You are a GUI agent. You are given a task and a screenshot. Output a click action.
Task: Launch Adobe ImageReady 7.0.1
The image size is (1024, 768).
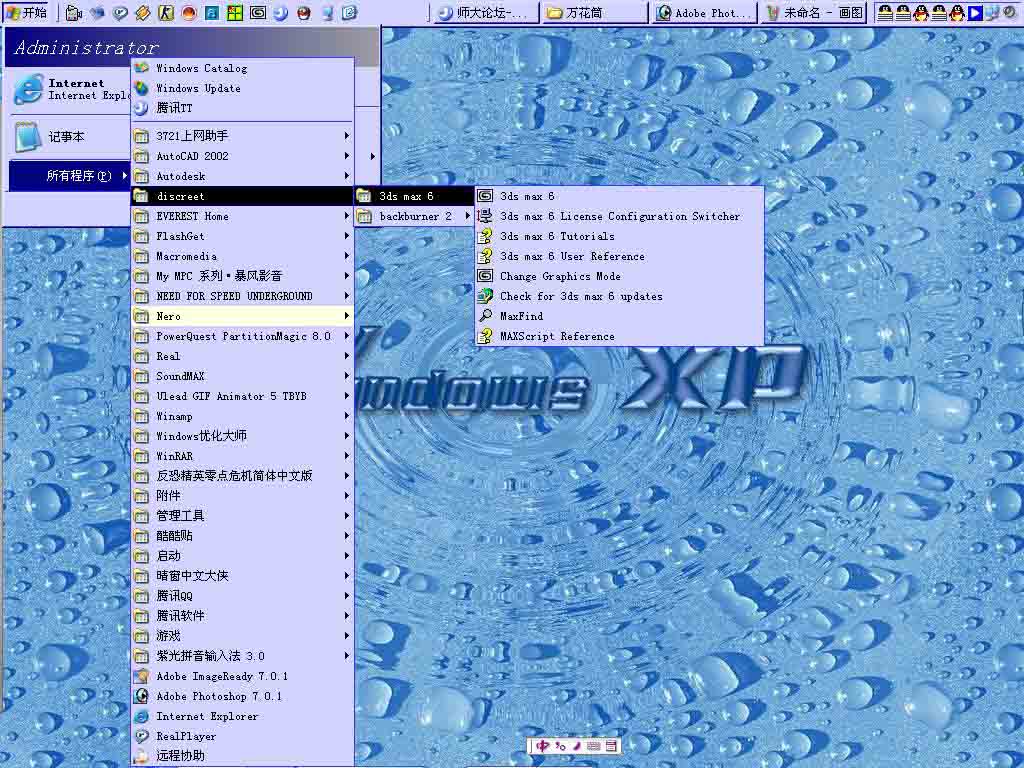[221, 676]
